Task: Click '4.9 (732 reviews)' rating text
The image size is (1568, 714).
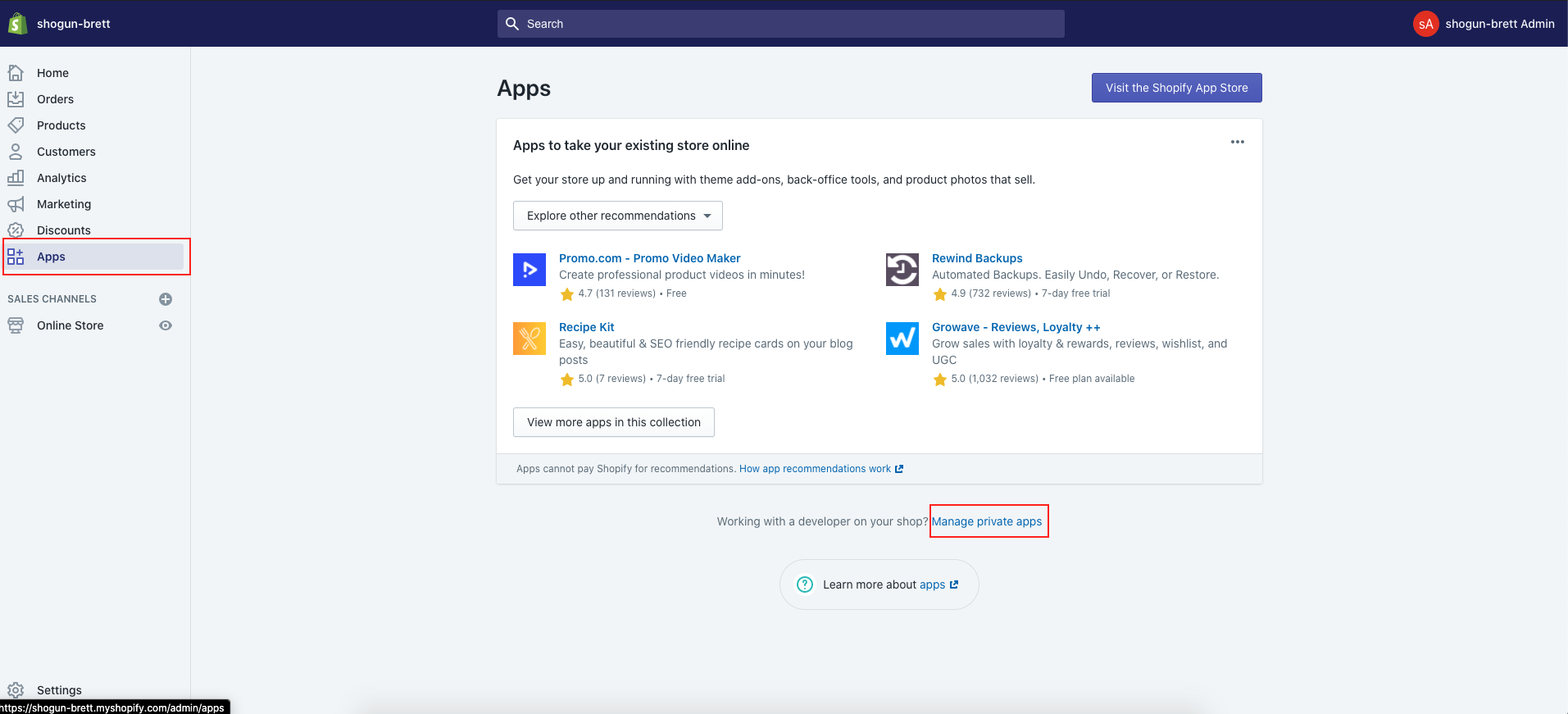Action: click(x=991, y=293)
